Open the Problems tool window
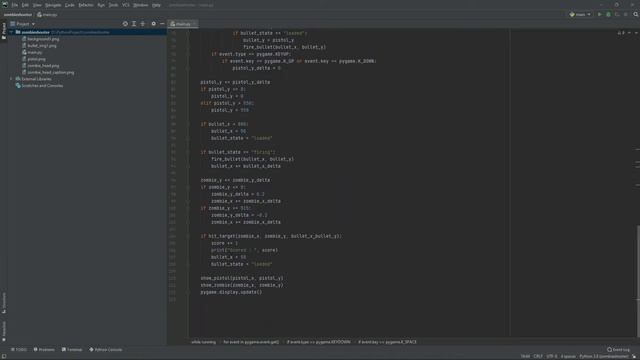The image size is (640, 360). [x=44, y=350]
